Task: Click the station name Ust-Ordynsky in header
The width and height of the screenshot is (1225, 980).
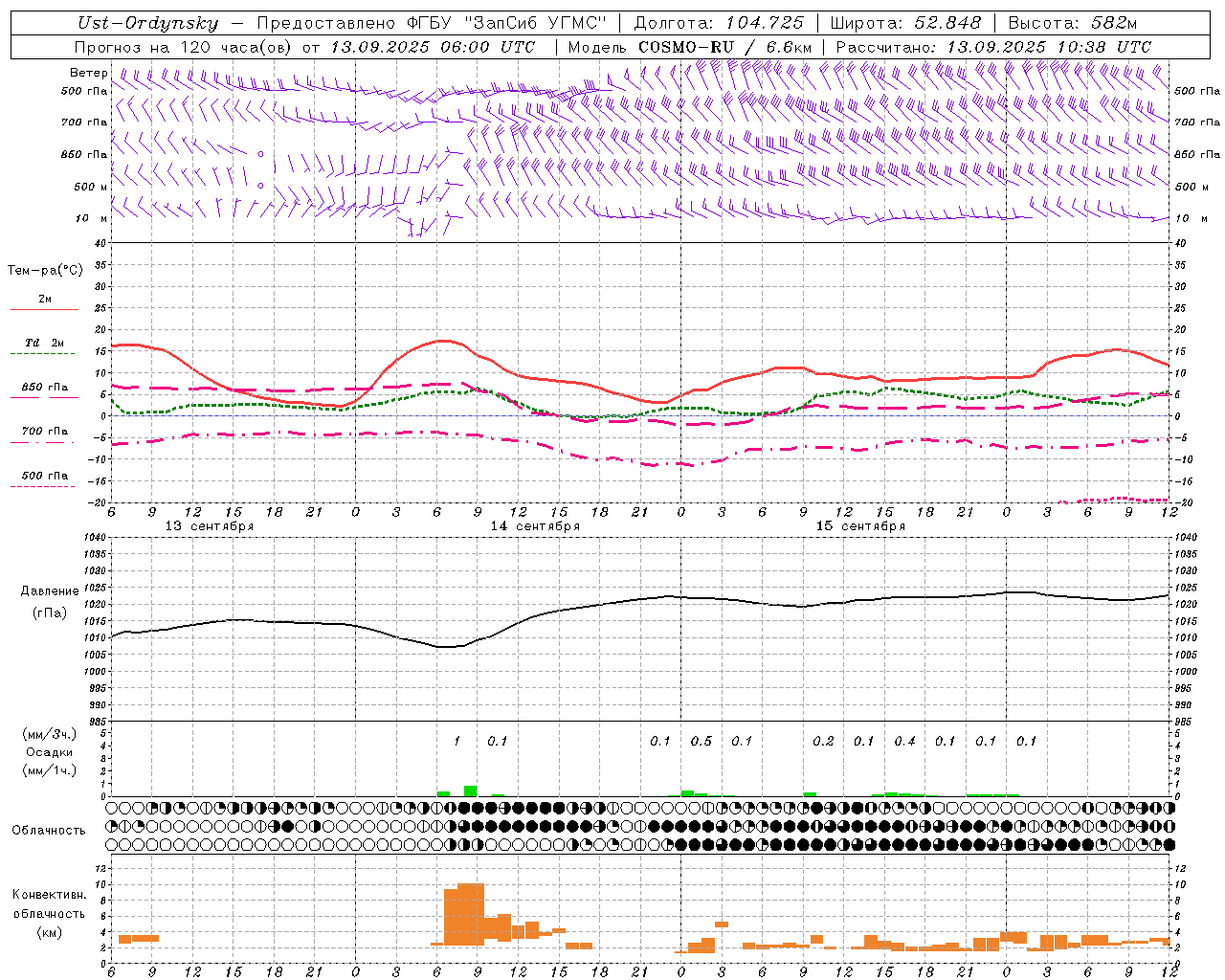Action: (147, 23)
